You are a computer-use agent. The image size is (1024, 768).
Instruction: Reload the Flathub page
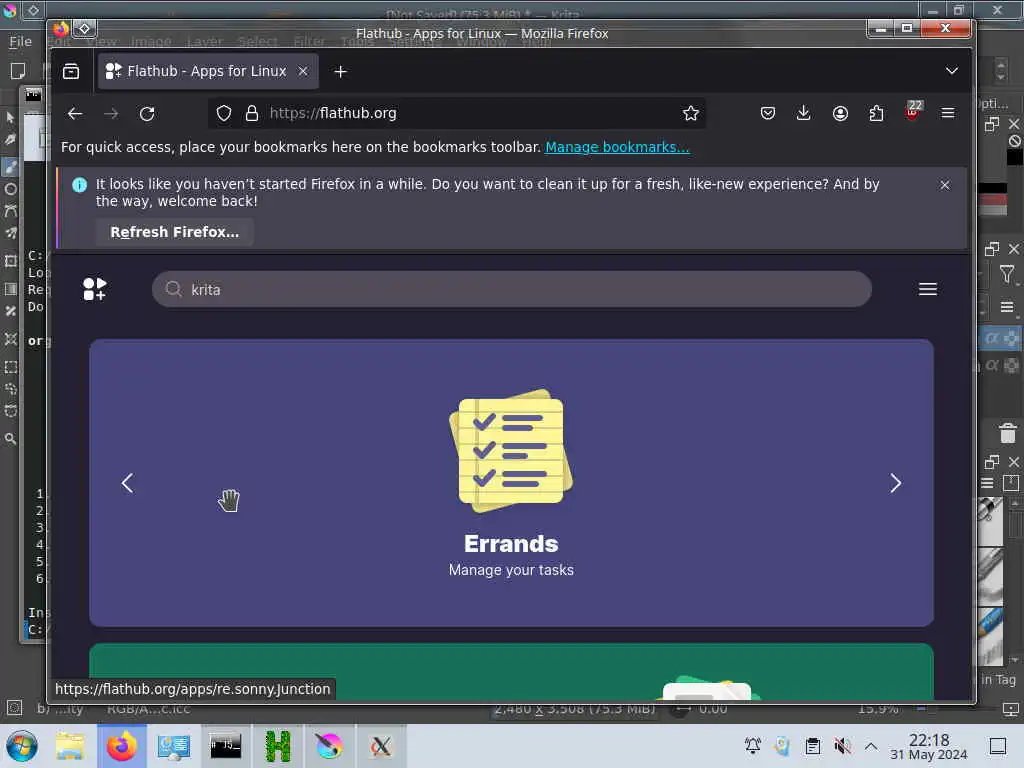147,114
